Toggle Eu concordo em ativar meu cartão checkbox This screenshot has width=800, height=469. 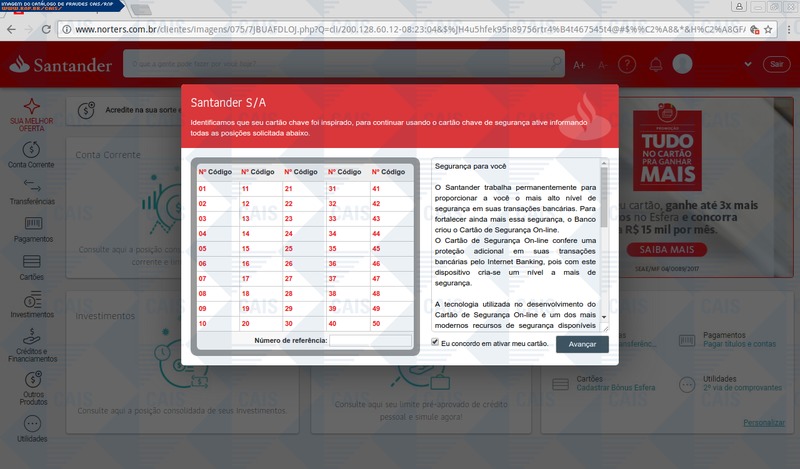[x=435, y=342]
